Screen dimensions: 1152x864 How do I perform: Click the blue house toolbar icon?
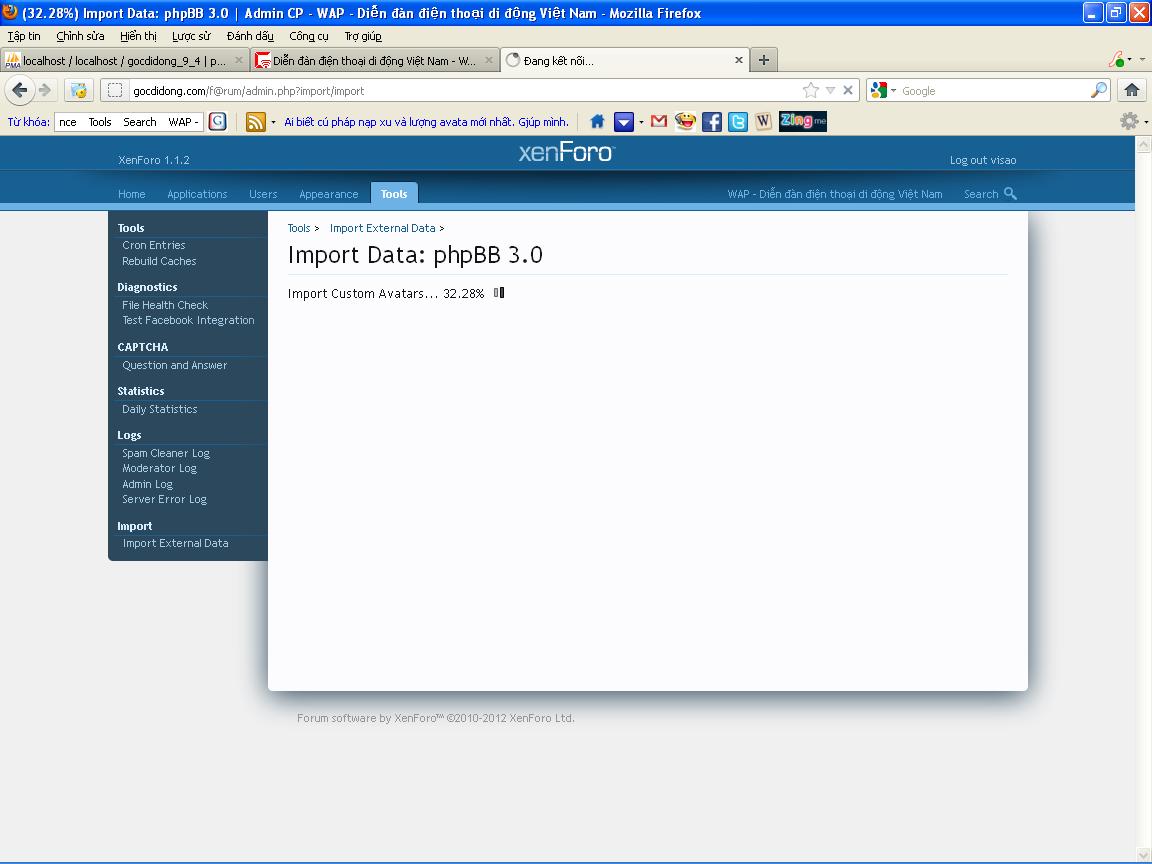click(597, 121)
